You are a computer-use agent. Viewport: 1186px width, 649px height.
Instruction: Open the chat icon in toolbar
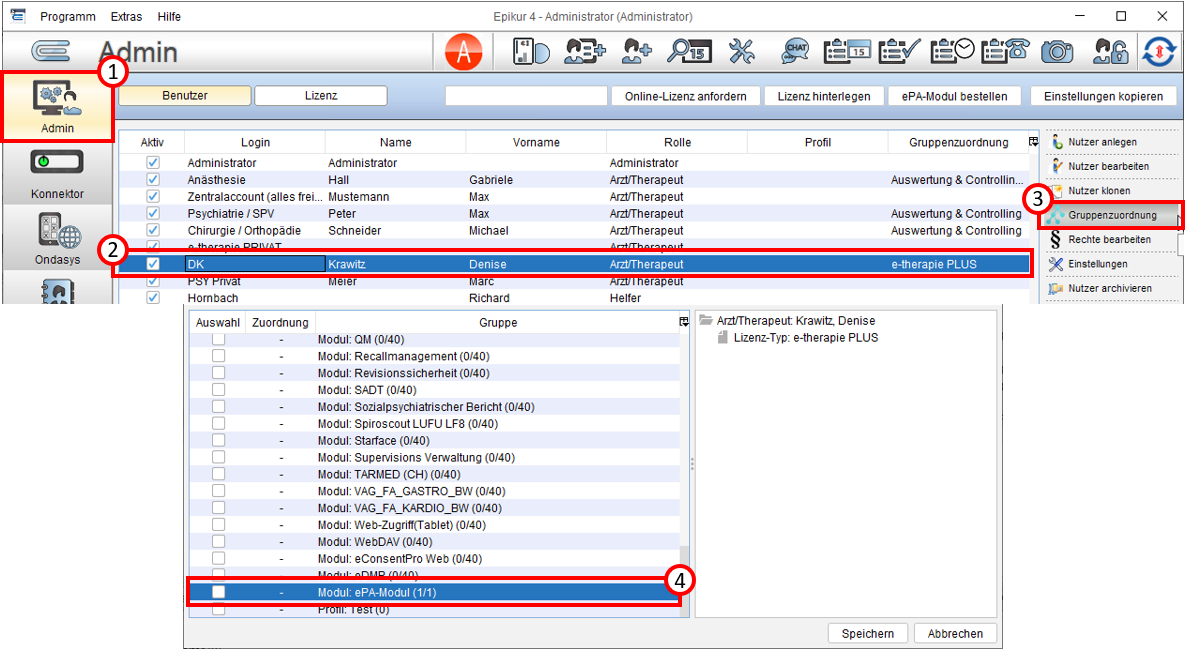click(x=795, y=51)
